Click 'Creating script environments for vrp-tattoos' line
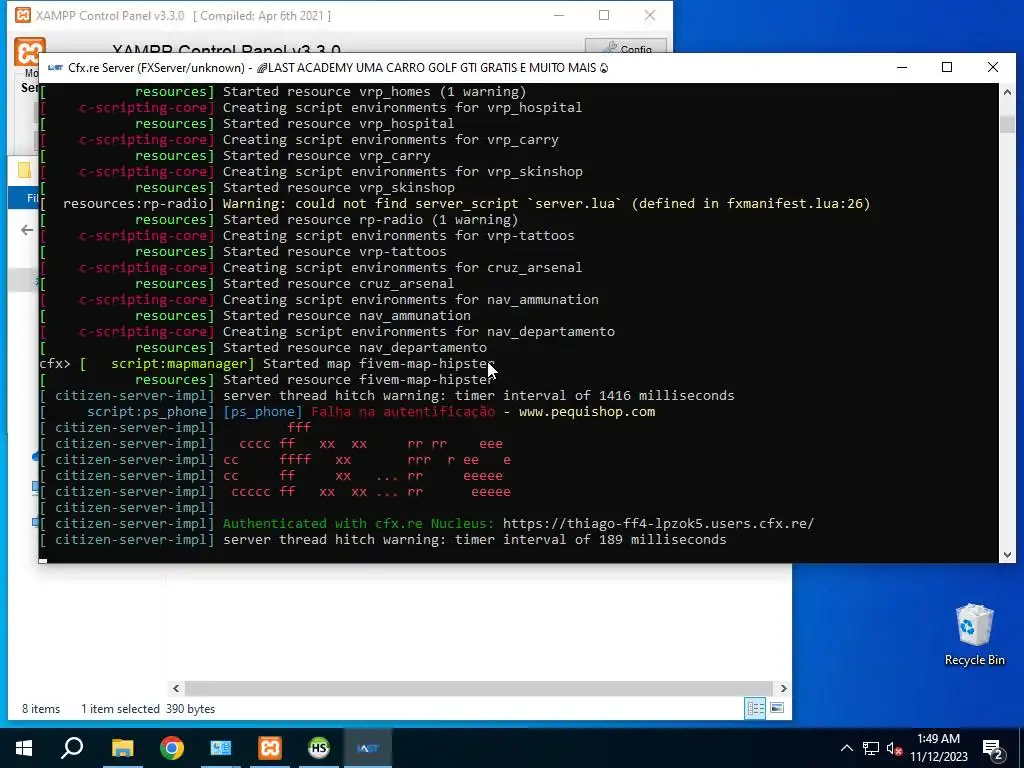 pyautogui.click(x=398, y=236)
